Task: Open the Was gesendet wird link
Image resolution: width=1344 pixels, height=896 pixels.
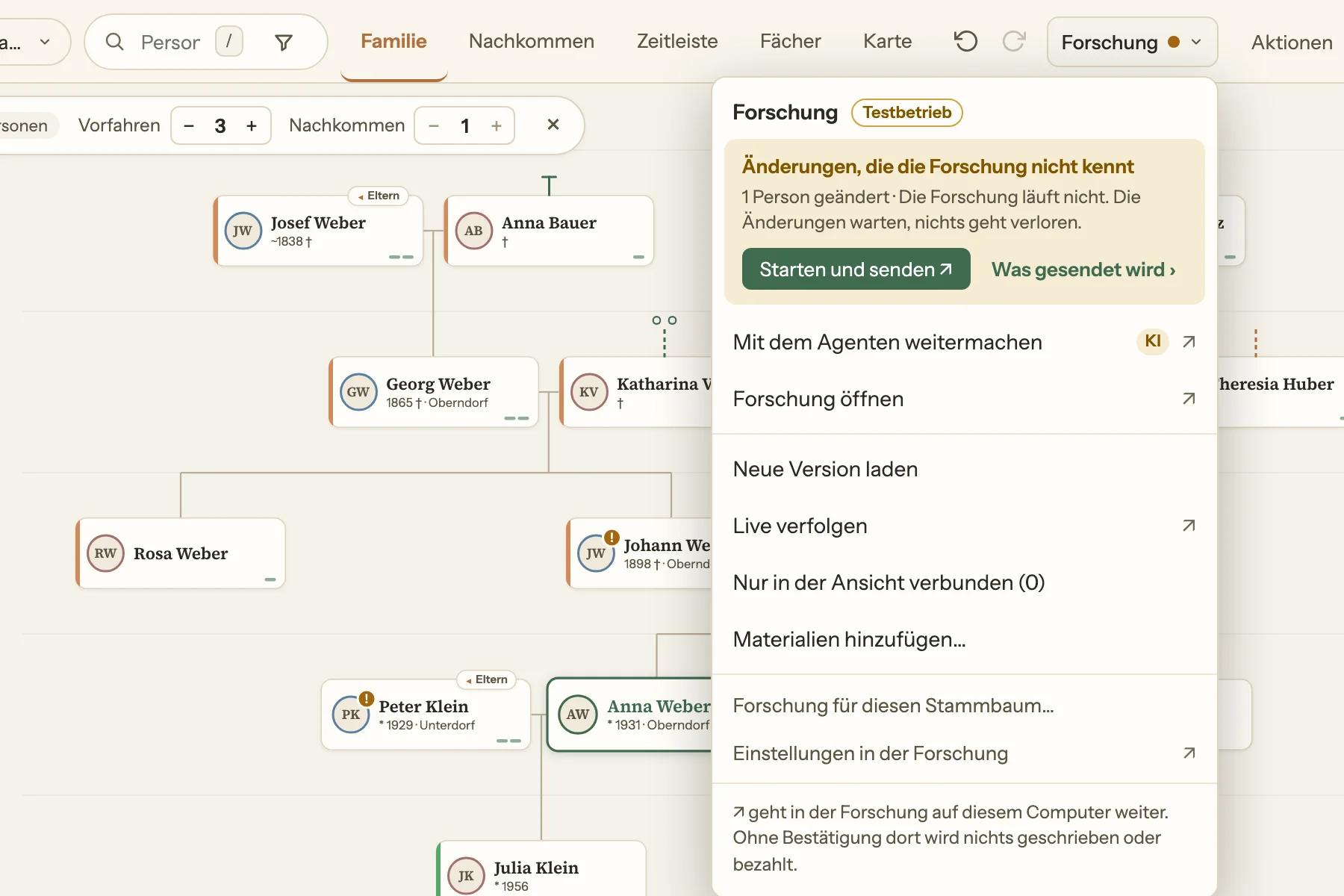Action: [1083, 270]
